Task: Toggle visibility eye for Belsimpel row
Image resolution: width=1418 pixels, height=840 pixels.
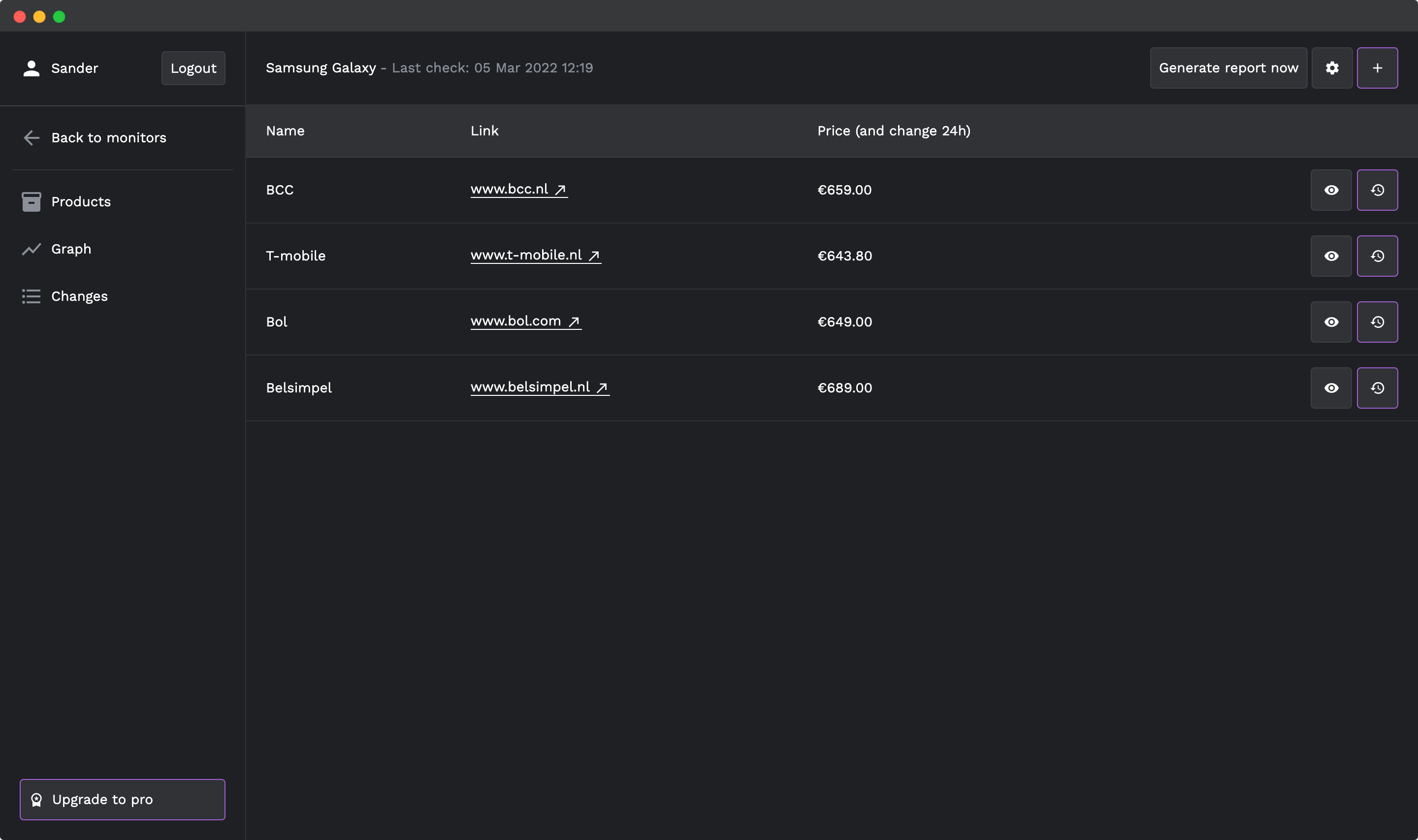Action: [x=1331, y=388]
